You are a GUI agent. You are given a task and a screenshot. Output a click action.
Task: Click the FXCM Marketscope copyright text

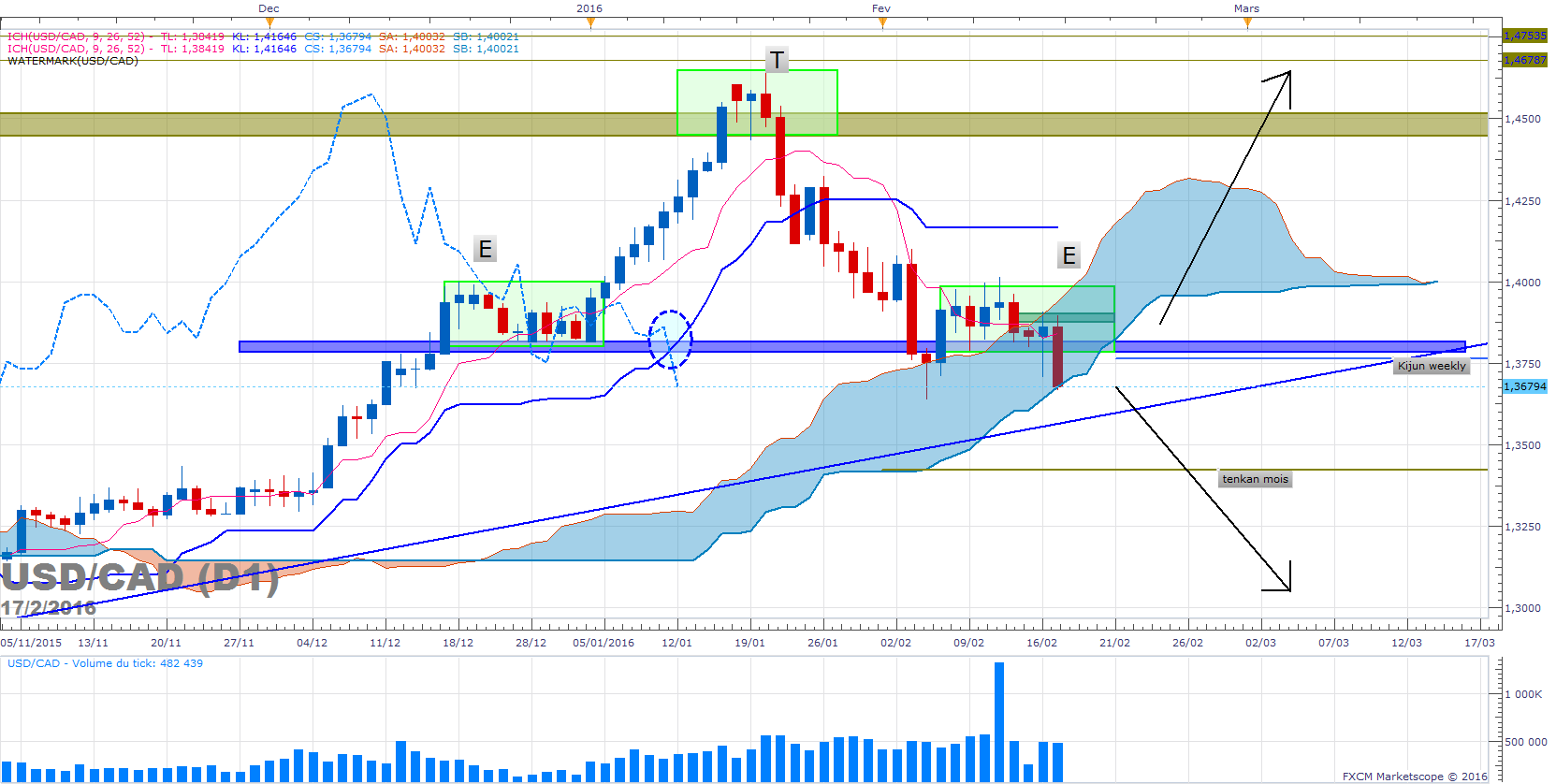click(1415, 777)
